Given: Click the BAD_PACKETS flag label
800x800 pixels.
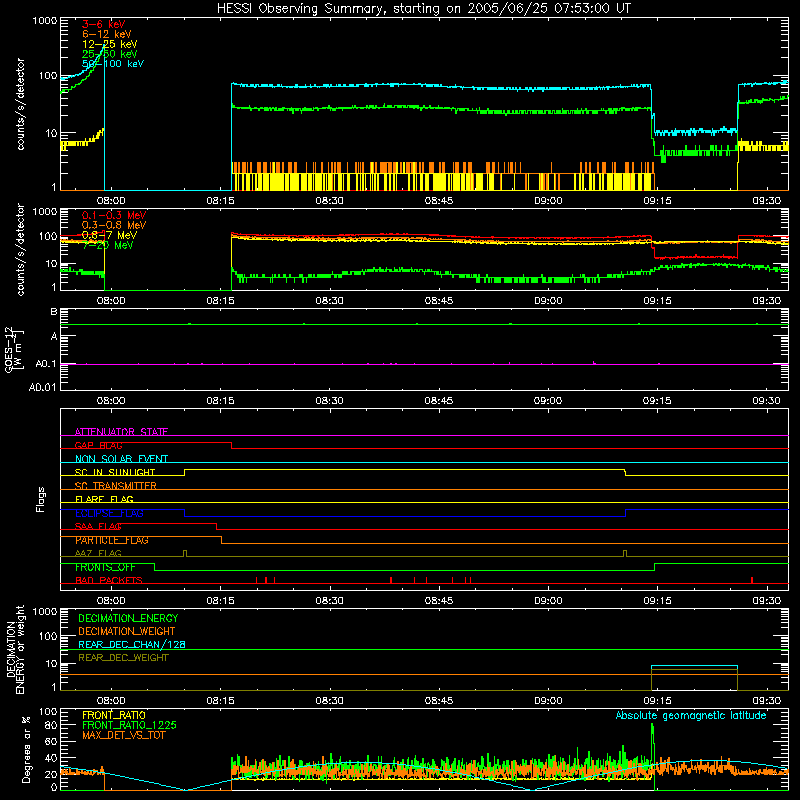Looking at the screenshot, I should coord(109,580).
